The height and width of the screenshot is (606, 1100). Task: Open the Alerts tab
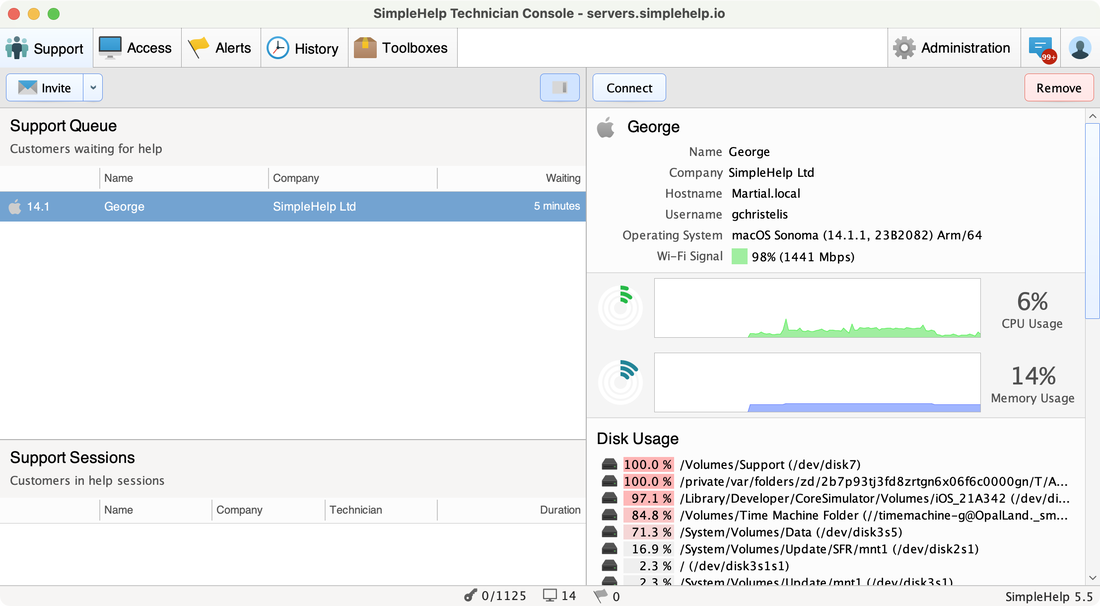tap(220, 48)
